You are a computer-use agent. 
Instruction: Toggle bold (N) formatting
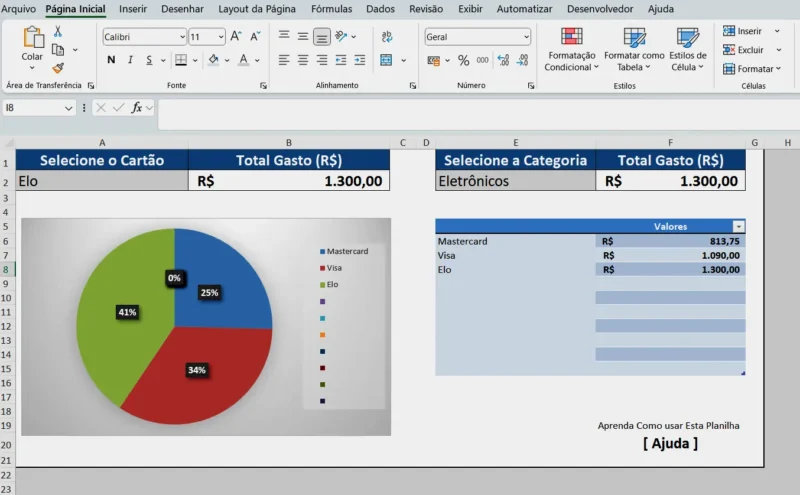click(x=111, y=60)
